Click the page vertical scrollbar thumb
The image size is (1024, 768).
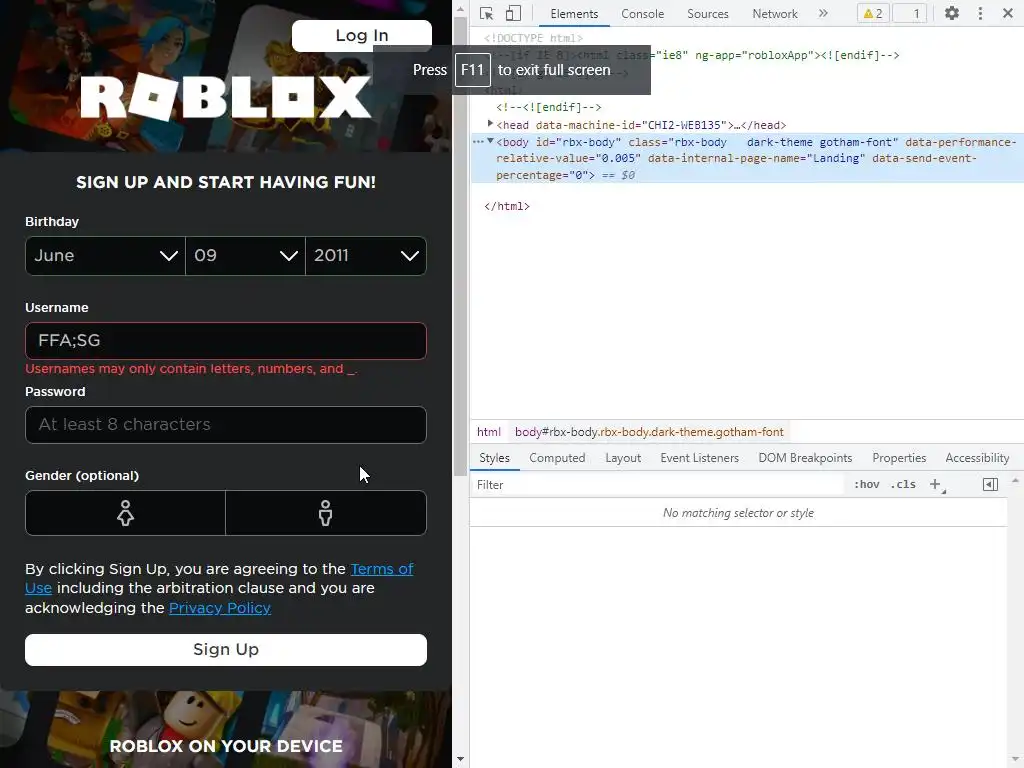point(460,245)
